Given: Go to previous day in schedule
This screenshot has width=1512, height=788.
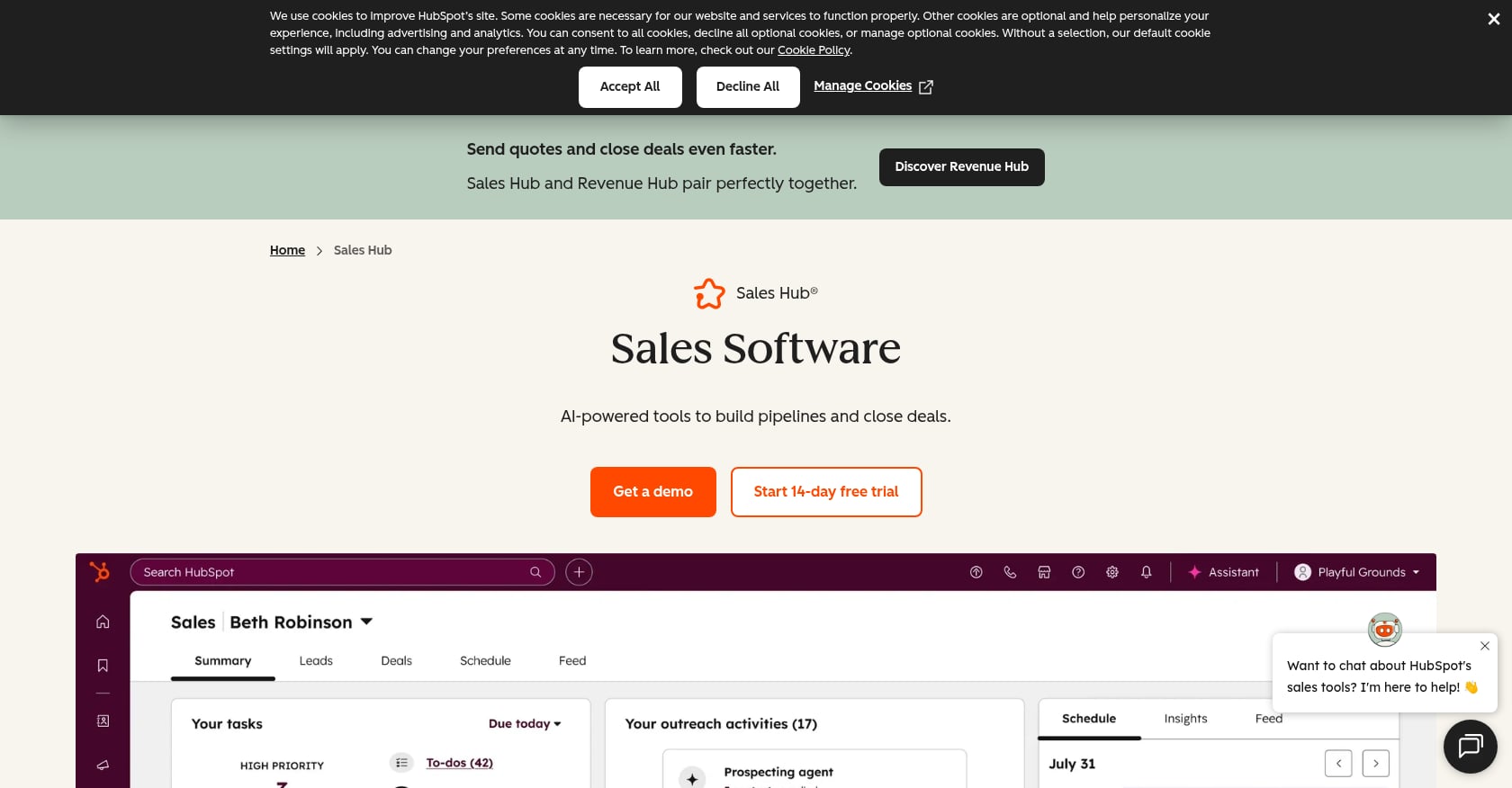Looking at the screenshot, I should (x=1338, y=764).
